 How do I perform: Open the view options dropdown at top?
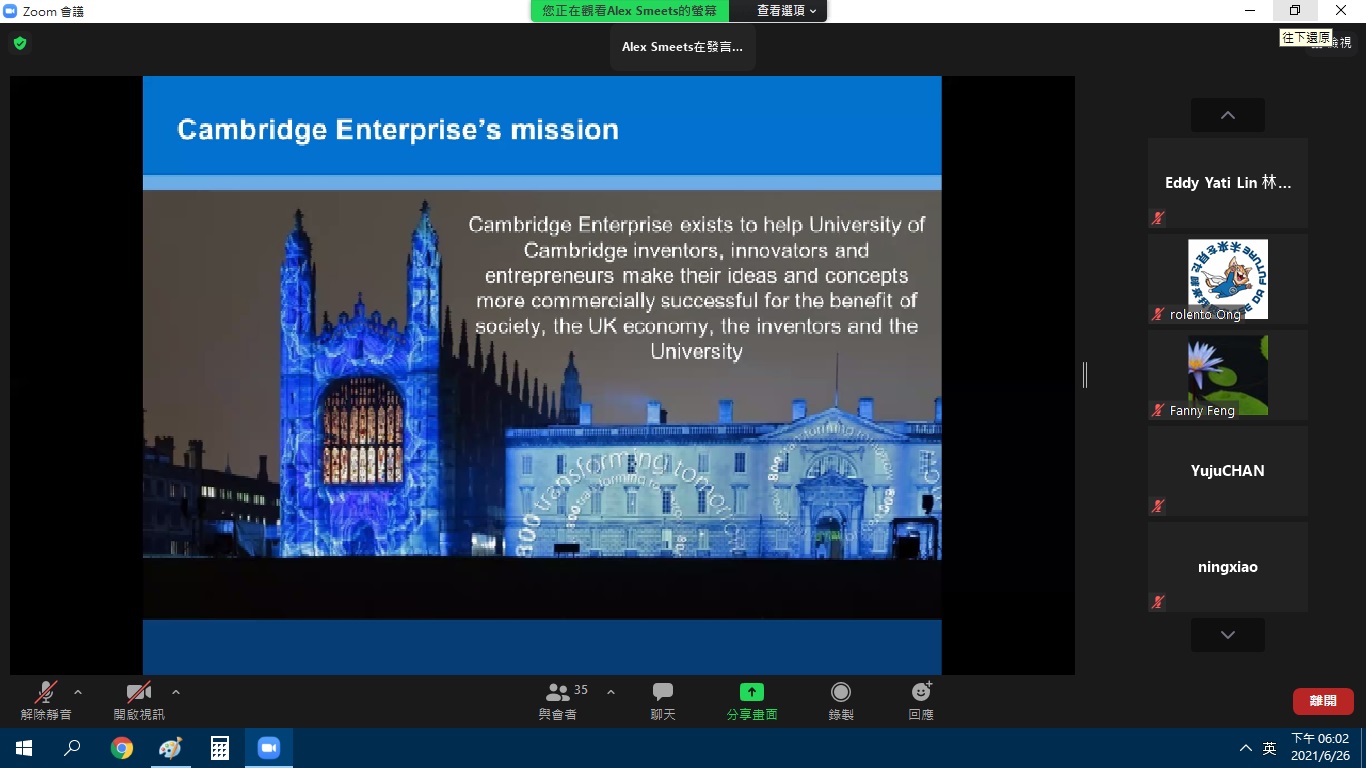point(786,11)
